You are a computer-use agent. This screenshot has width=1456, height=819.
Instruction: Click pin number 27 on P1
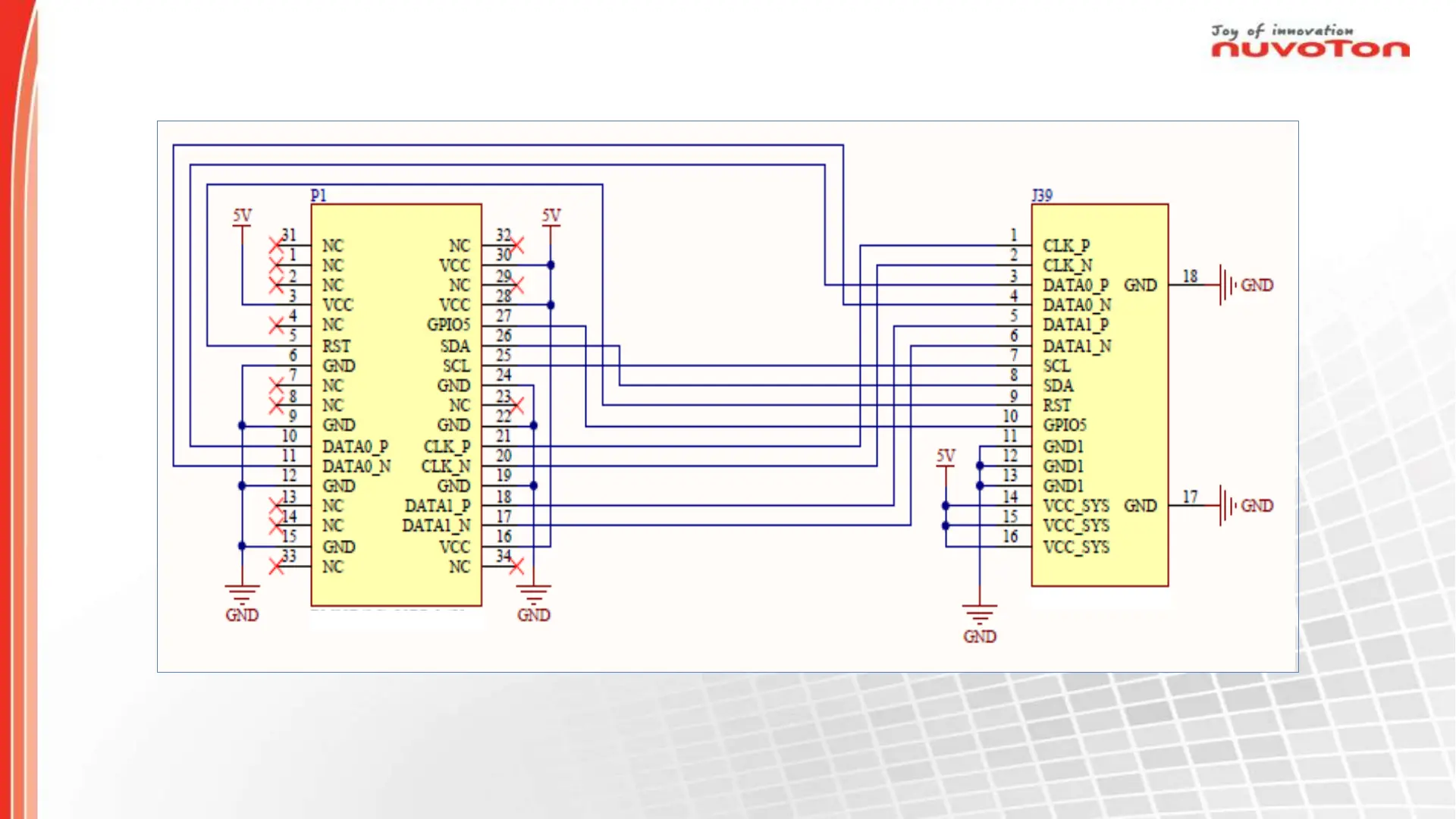504,315
